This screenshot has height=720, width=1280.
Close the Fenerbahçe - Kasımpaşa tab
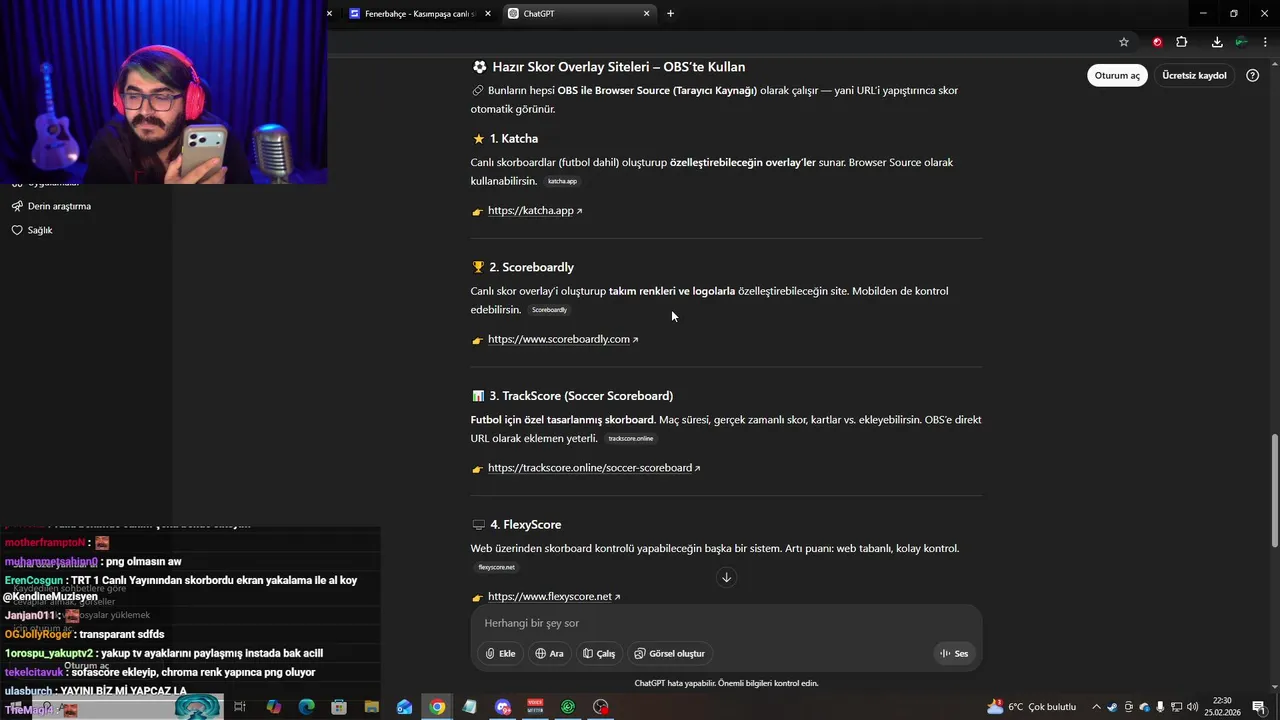[488, 13]
